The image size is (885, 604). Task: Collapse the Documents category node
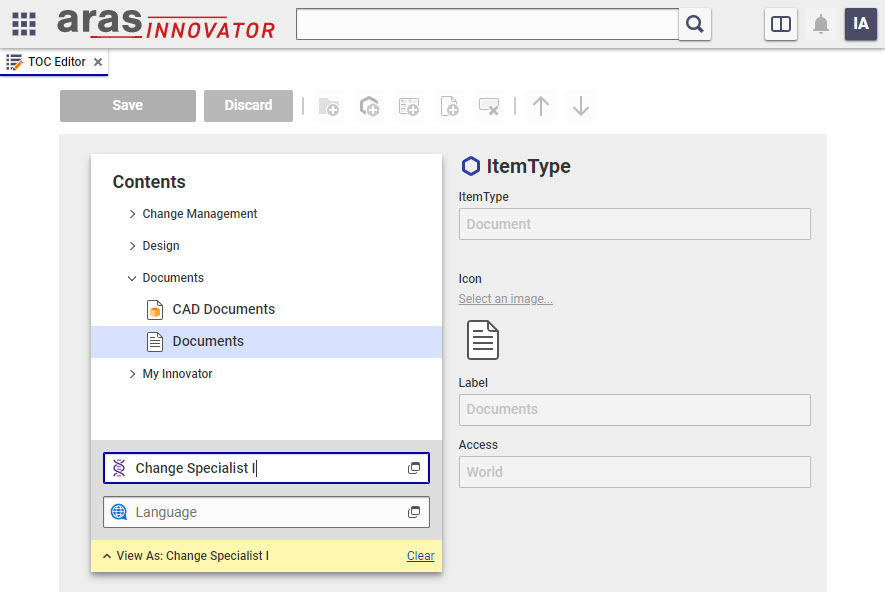pyautogui.click(x=132, y=278)
